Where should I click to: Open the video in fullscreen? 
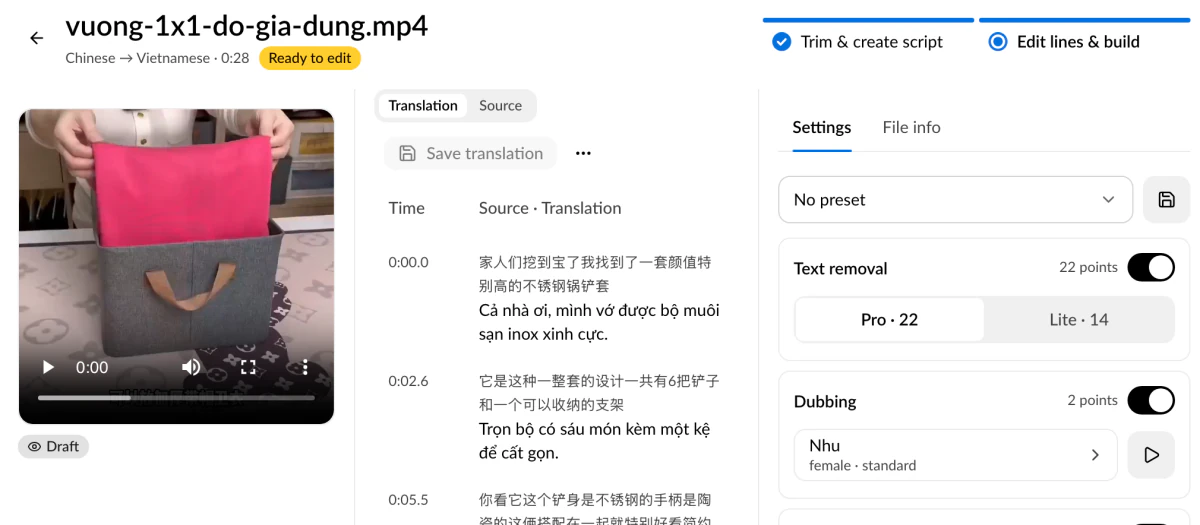pos(248,367)
